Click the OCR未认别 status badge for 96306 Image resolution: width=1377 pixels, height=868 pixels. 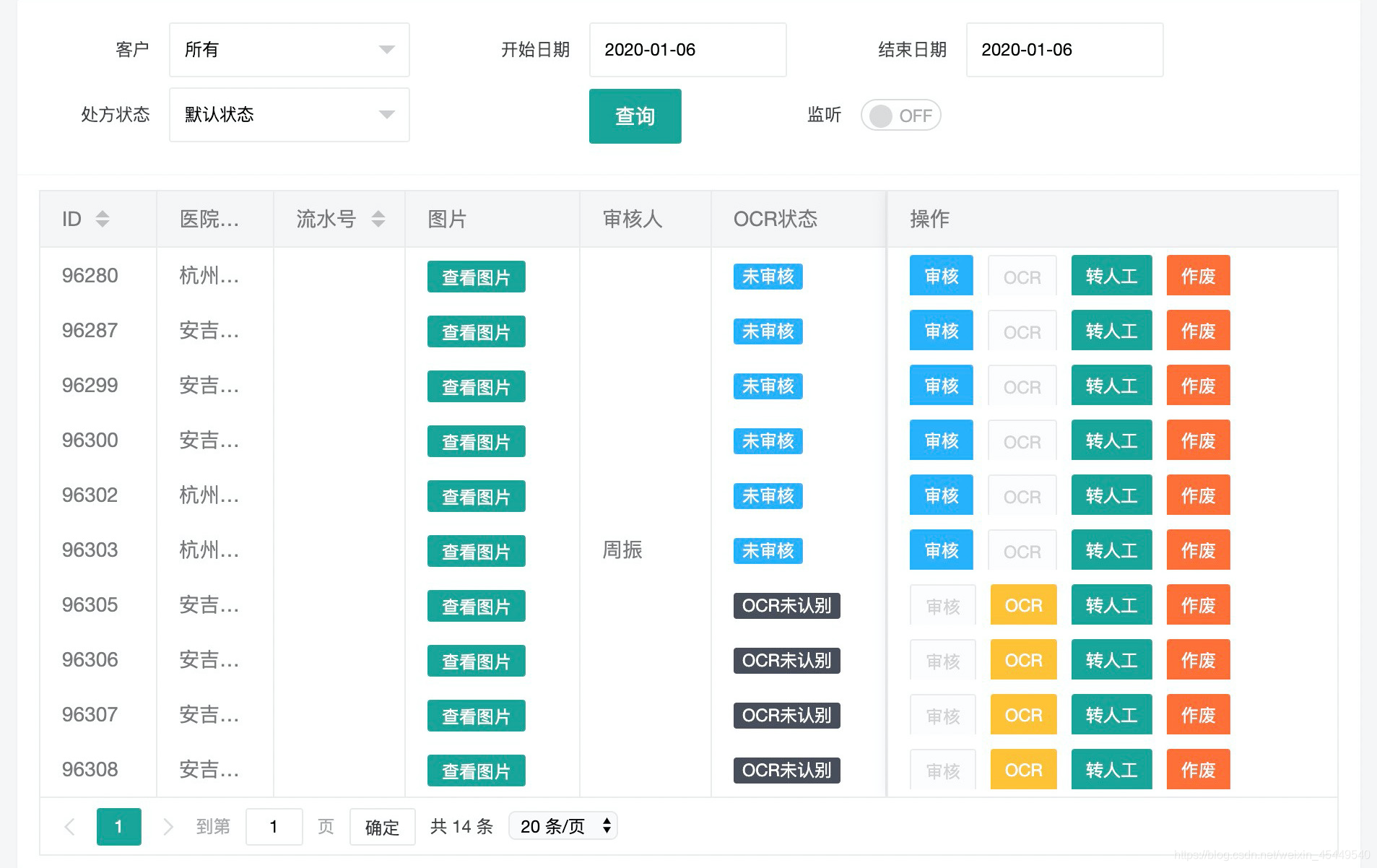(786, 660)
